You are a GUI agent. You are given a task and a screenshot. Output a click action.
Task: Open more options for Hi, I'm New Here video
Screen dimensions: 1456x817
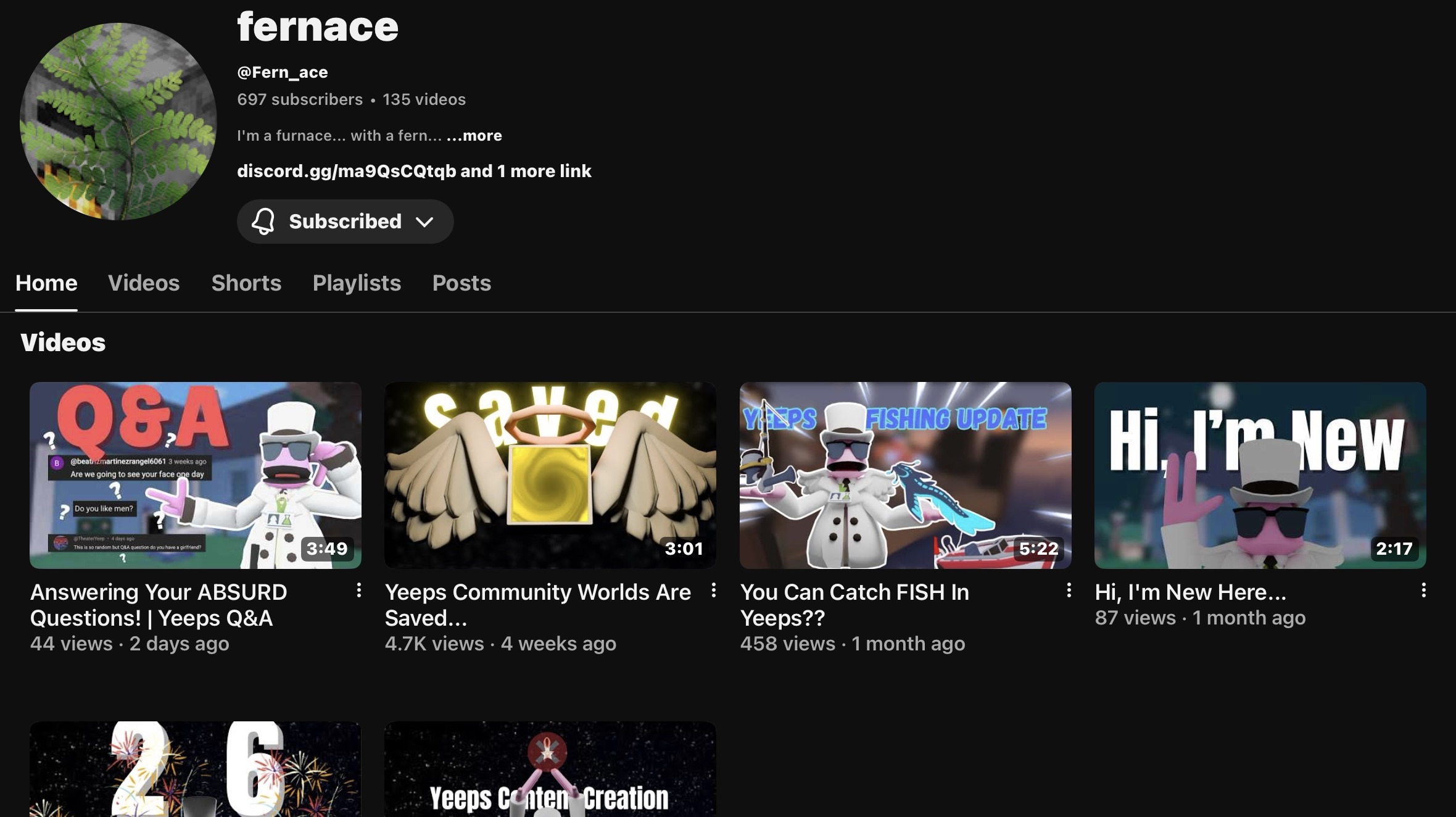coord(1423,591)
